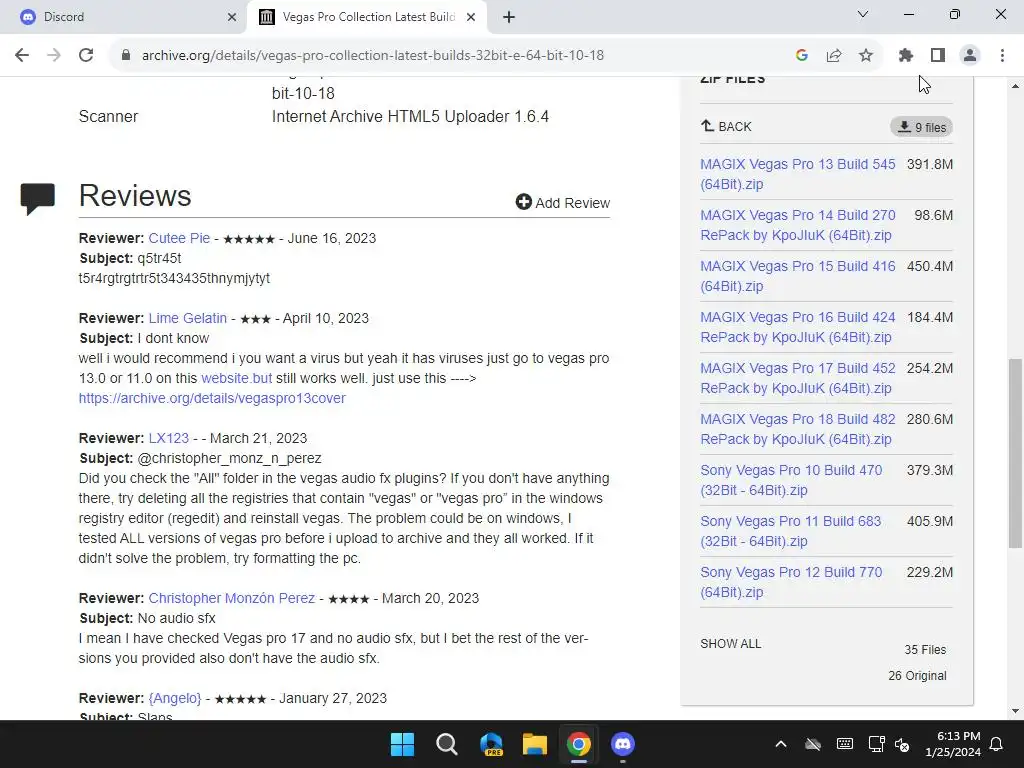Open Christopher Monzón Perez's profile

pos(231,598)
